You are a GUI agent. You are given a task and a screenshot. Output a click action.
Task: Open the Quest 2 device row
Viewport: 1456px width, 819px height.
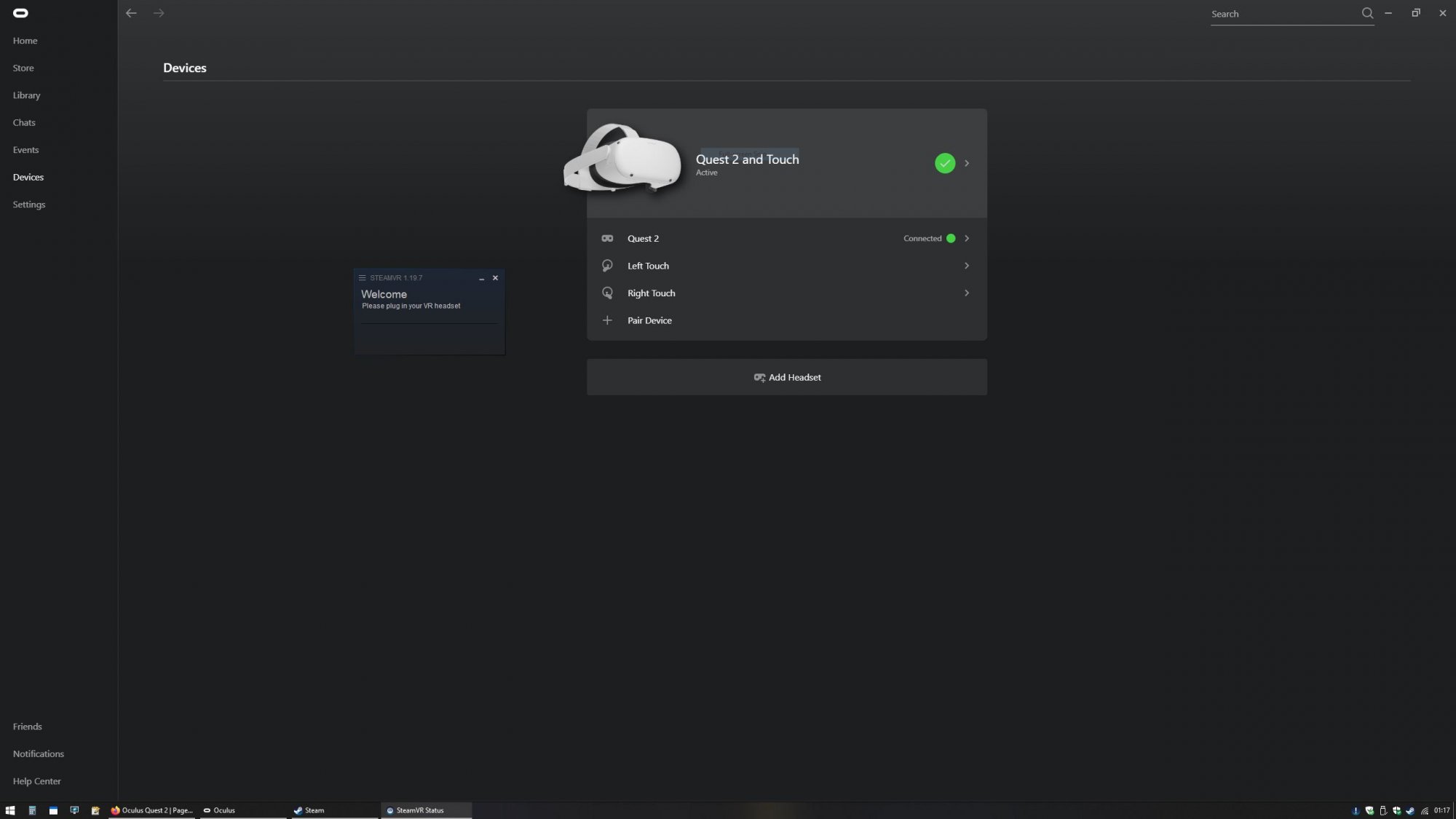[x=787, y=239]
